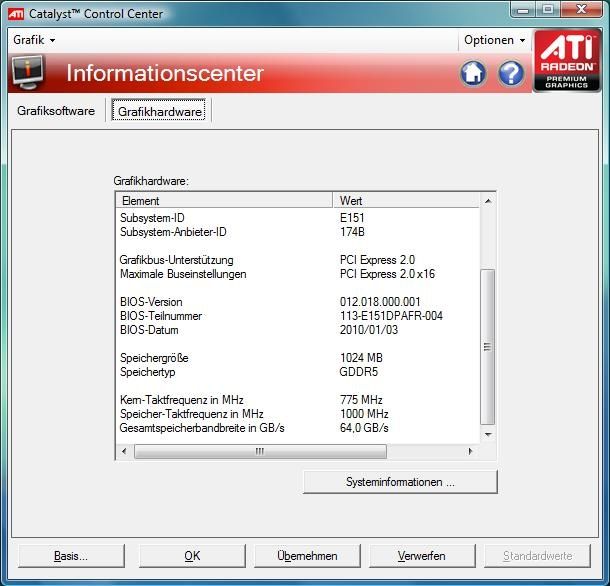Select the Grafikbus-Unterstützung row
Viewport: 610px width, 586px height.
pos(298,260)
